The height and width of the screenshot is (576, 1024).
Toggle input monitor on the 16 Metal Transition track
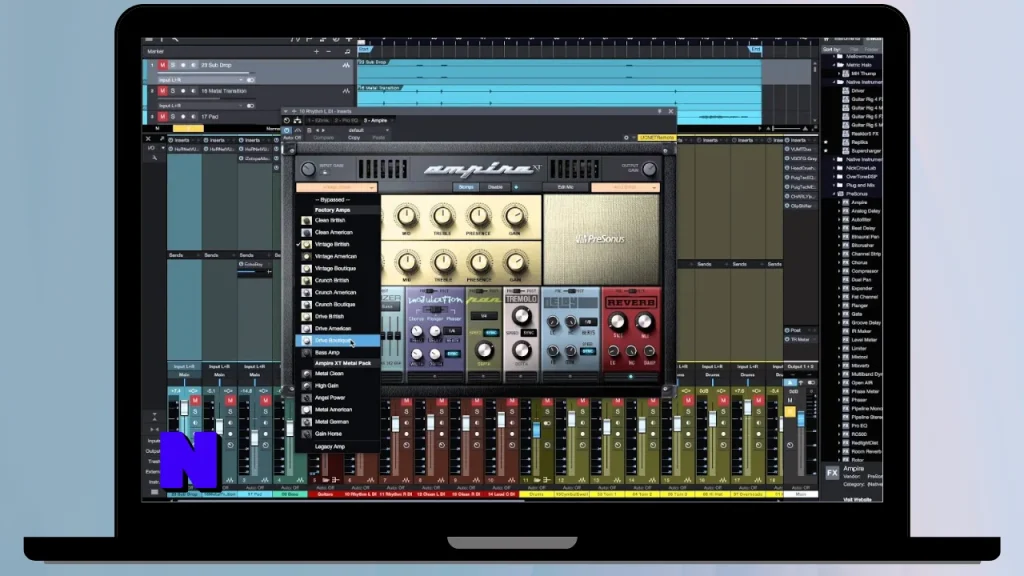pos(193,91)
